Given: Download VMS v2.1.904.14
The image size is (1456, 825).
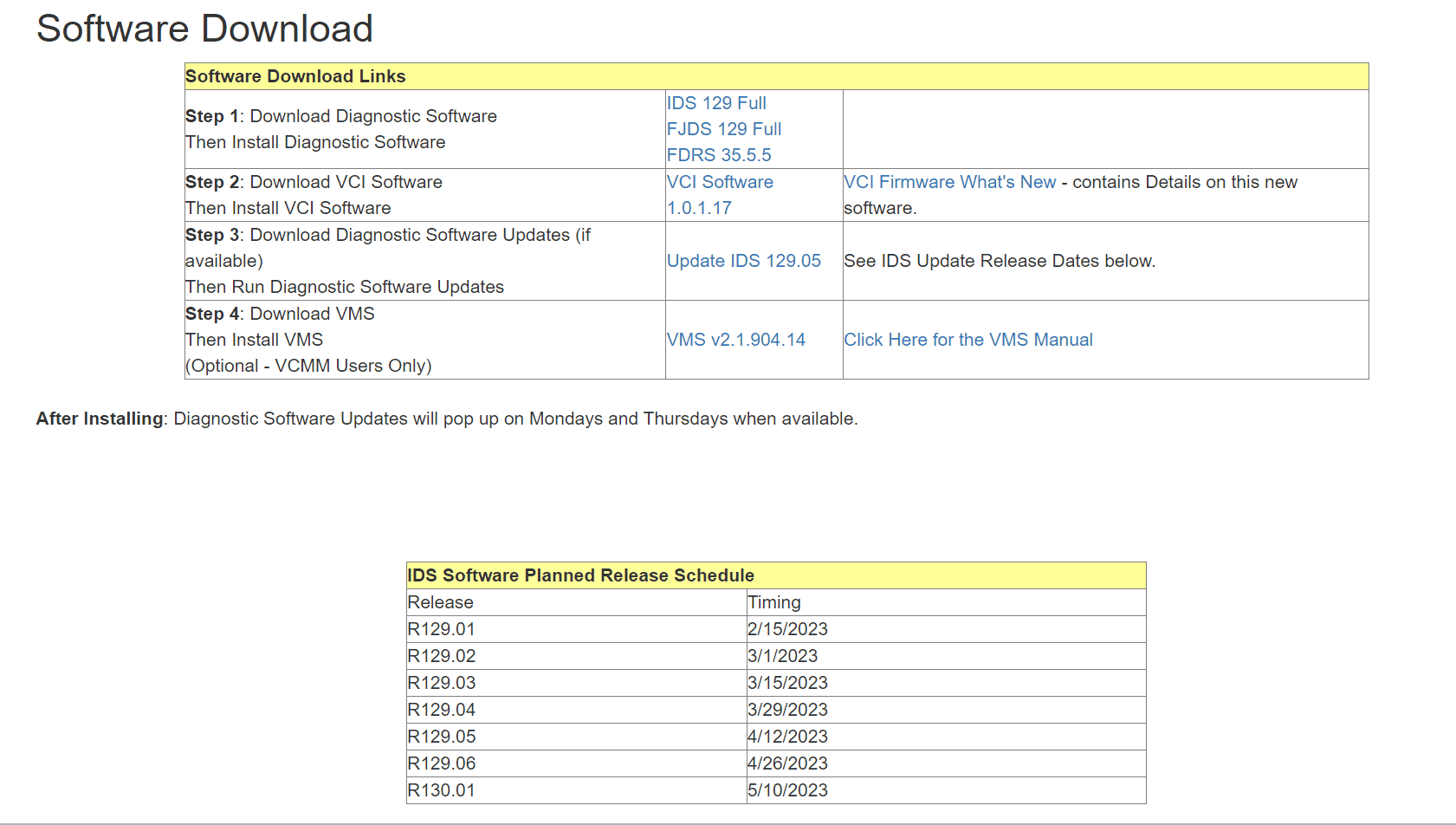Looking at the screenshot, I should point(735,340).
